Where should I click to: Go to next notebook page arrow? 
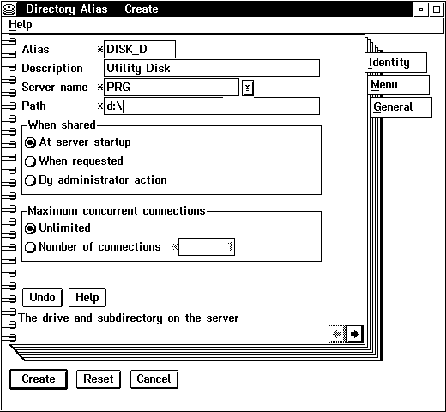355,333
